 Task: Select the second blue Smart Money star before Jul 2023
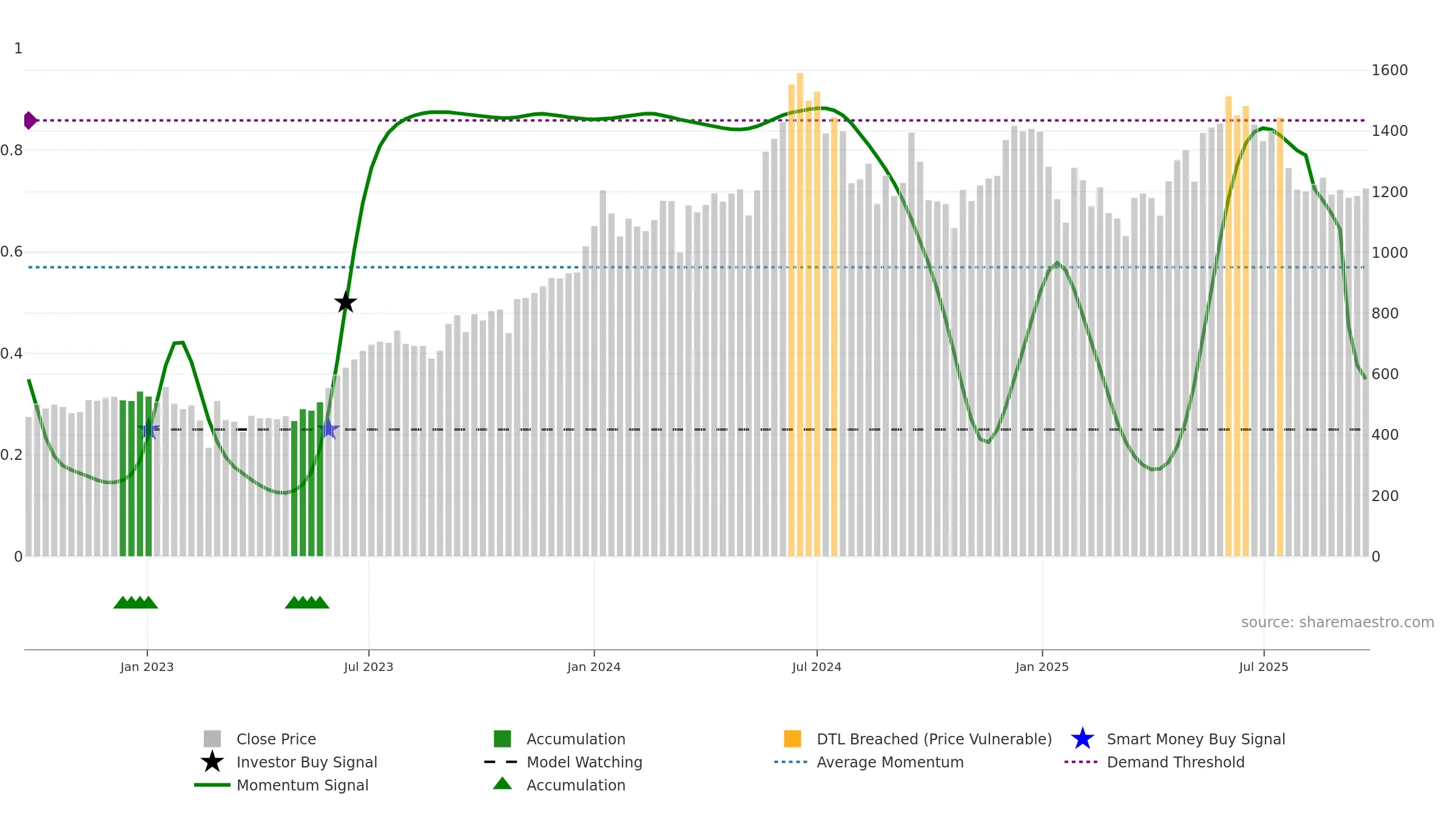(328, 429)
